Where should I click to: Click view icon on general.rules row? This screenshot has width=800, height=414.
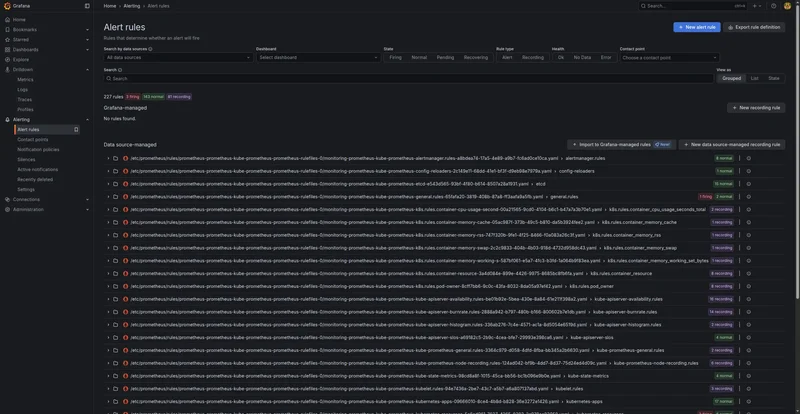pyautogui.click(x=748, y=197)
